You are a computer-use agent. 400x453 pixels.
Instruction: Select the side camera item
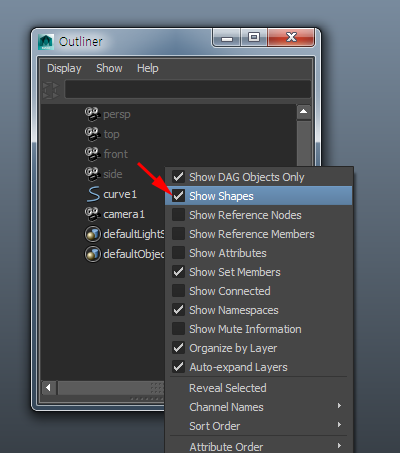[113, 174]
